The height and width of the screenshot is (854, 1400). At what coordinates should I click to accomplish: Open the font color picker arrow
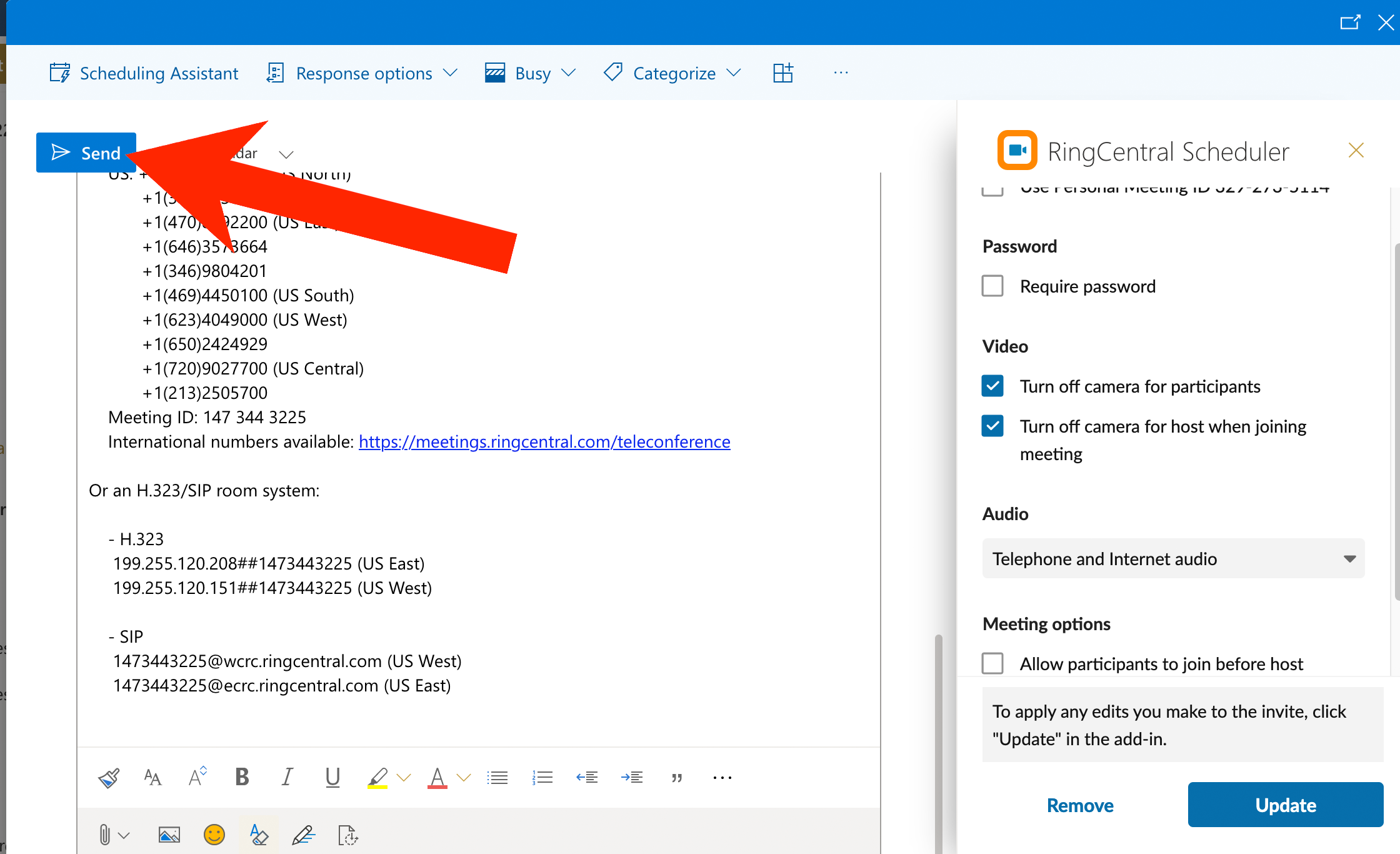pos(464,778)
